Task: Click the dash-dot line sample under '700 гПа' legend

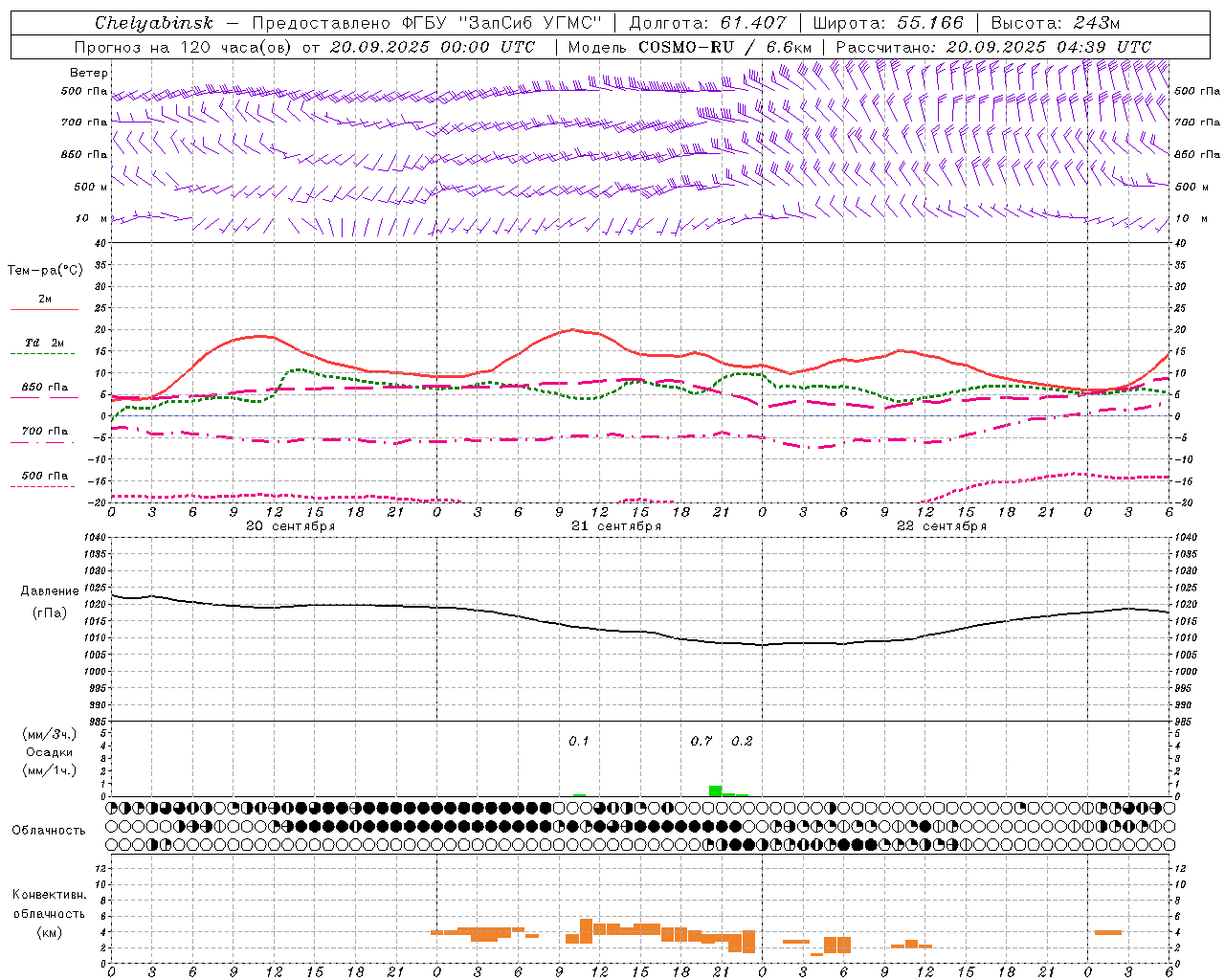Action: 43,442
